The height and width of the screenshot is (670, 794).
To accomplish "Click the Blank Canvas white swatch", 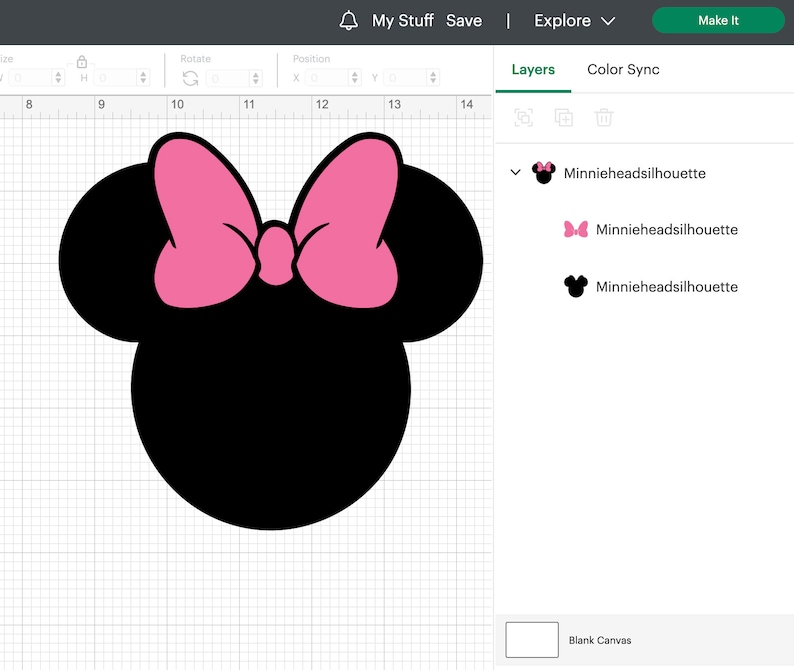I will [532, 640].
